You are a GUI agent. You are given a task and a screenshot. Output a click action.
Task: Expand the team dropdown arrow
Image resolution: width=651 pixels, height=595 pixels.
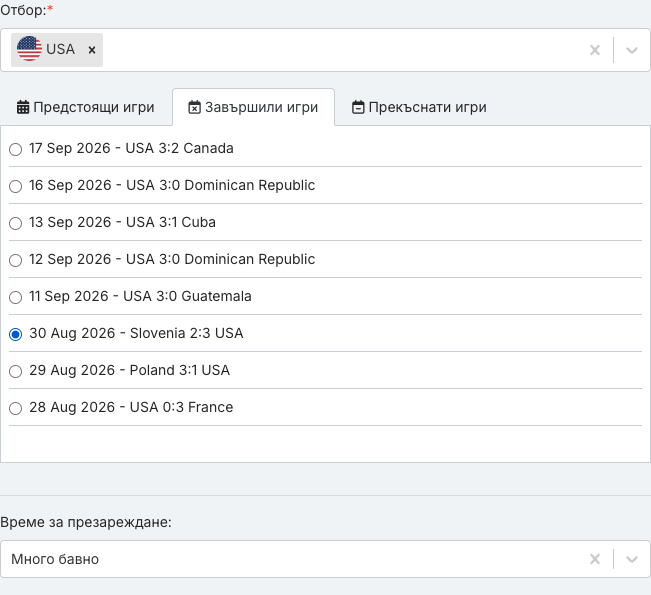pyautogui.click(x=631, y=50)
